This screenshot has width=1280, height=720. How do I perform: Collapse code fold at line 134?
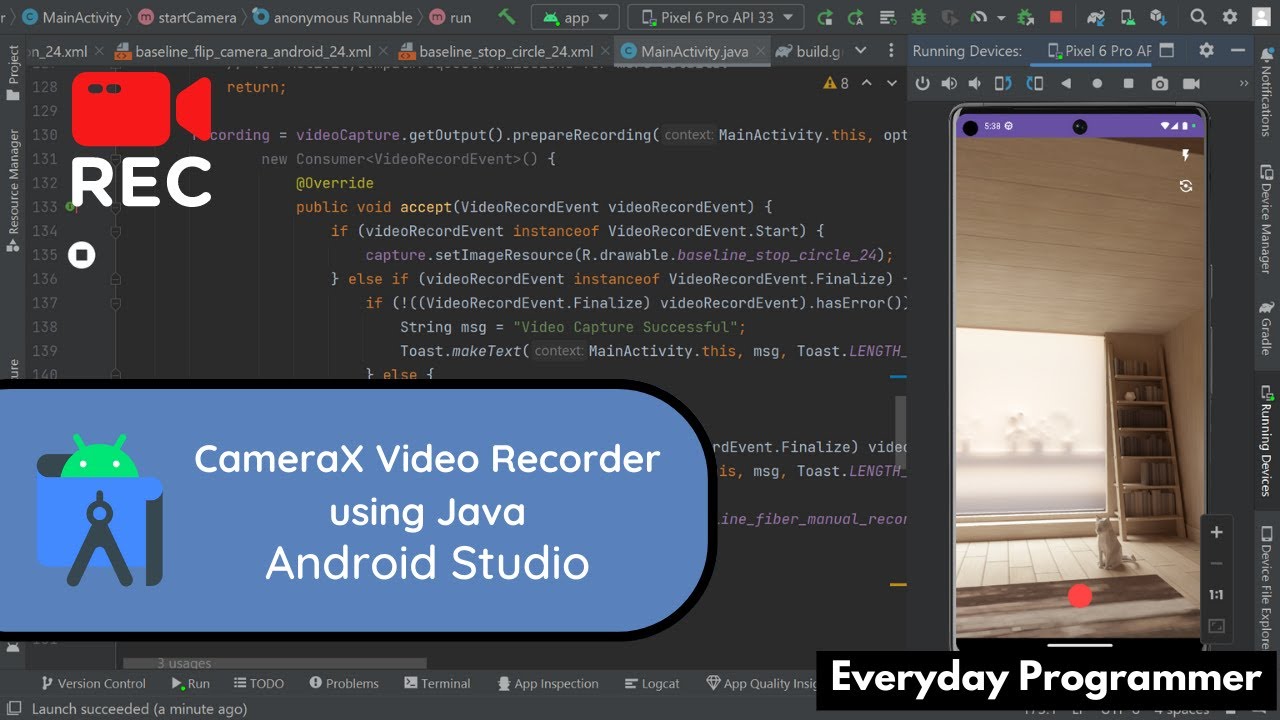coord(116,231)
